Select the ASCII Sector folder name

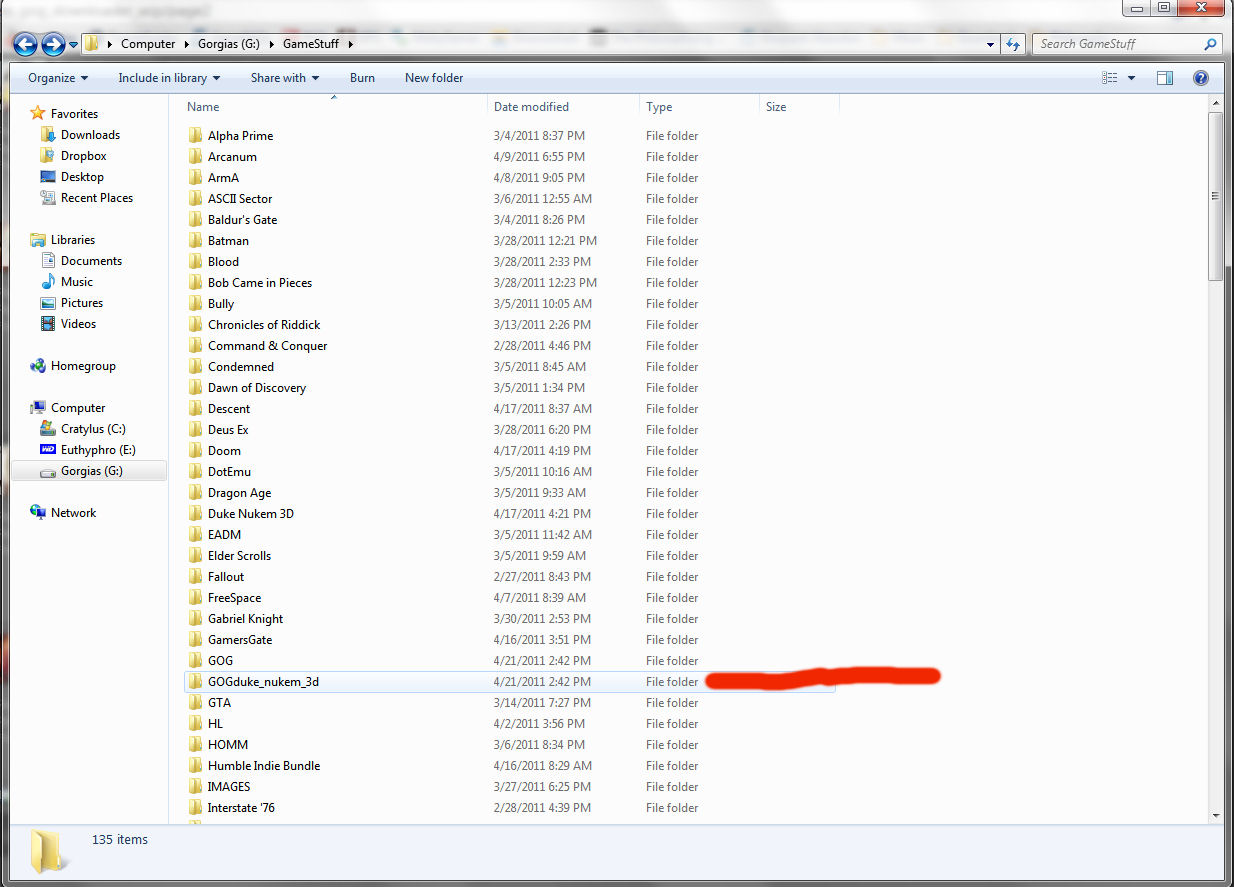coord(240,199)
